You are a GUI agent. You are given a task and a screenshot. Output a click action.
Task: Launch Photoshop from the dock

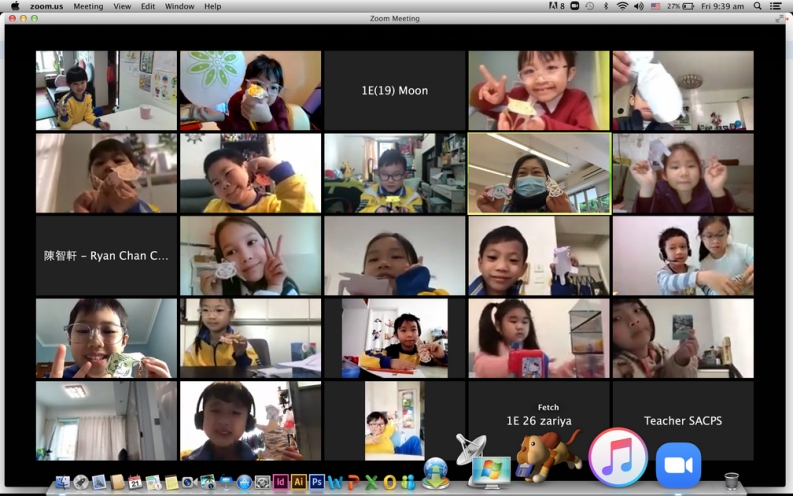(x=316, y=482)
